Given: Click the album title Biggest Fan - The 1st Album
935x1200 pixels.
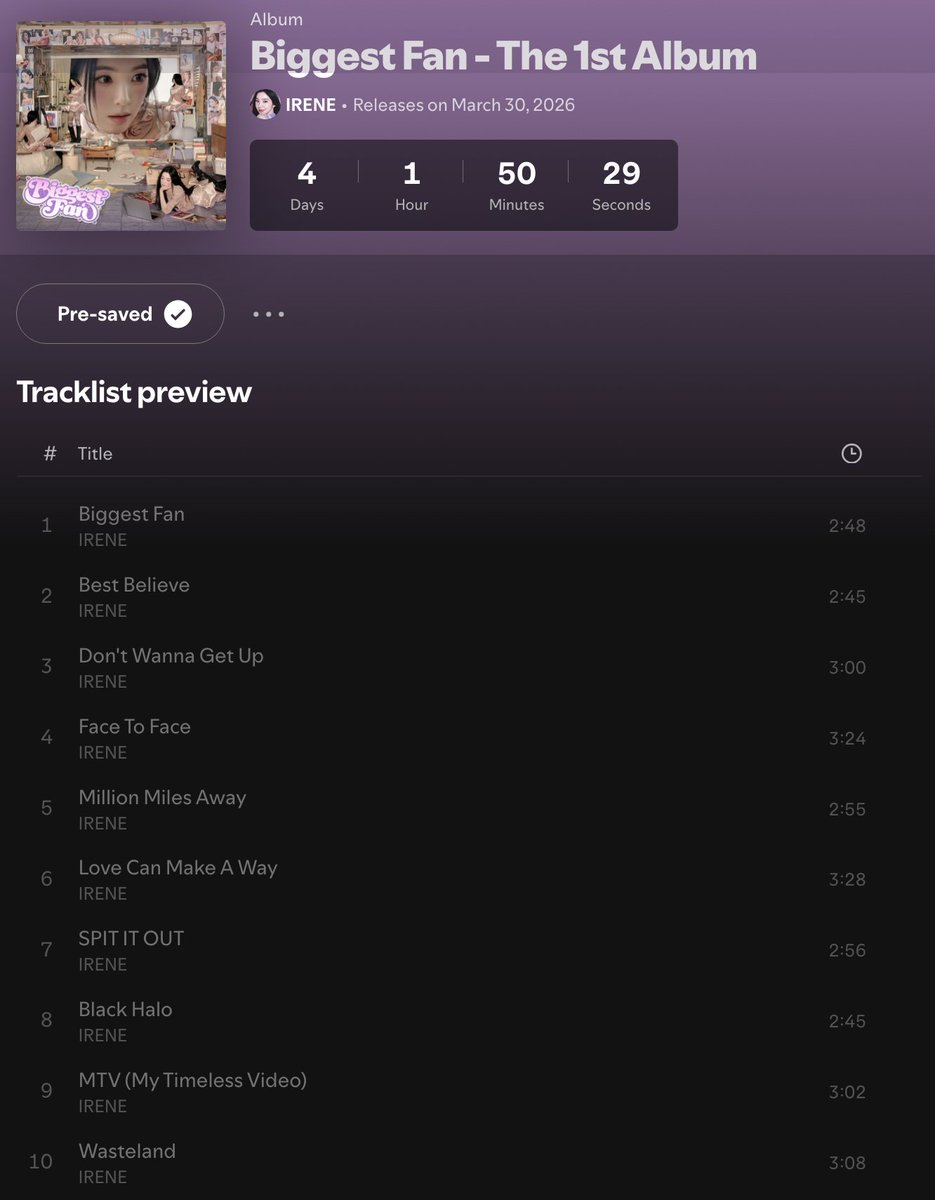Looking at the screenshot, I should (x=503, y=57).
